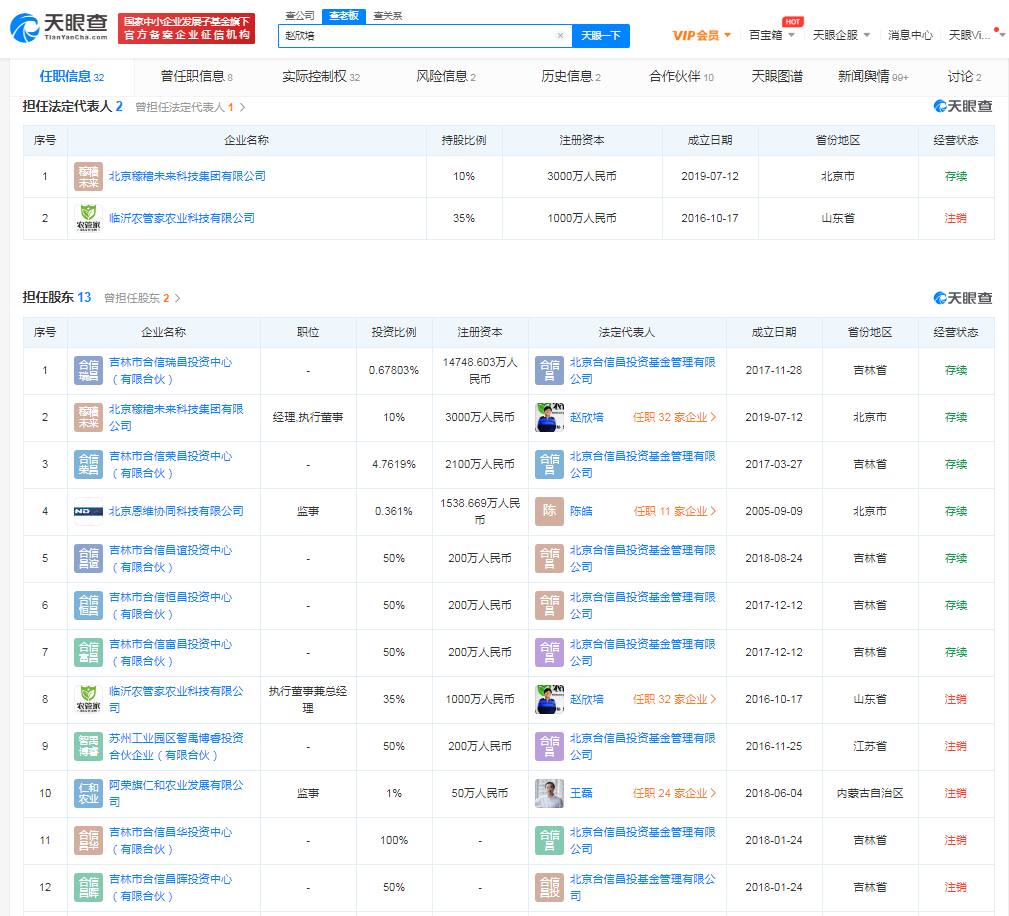Click 赵欣培 avatar photo in shareholder row 8
1009x916 pixels.
pos(550,700)
